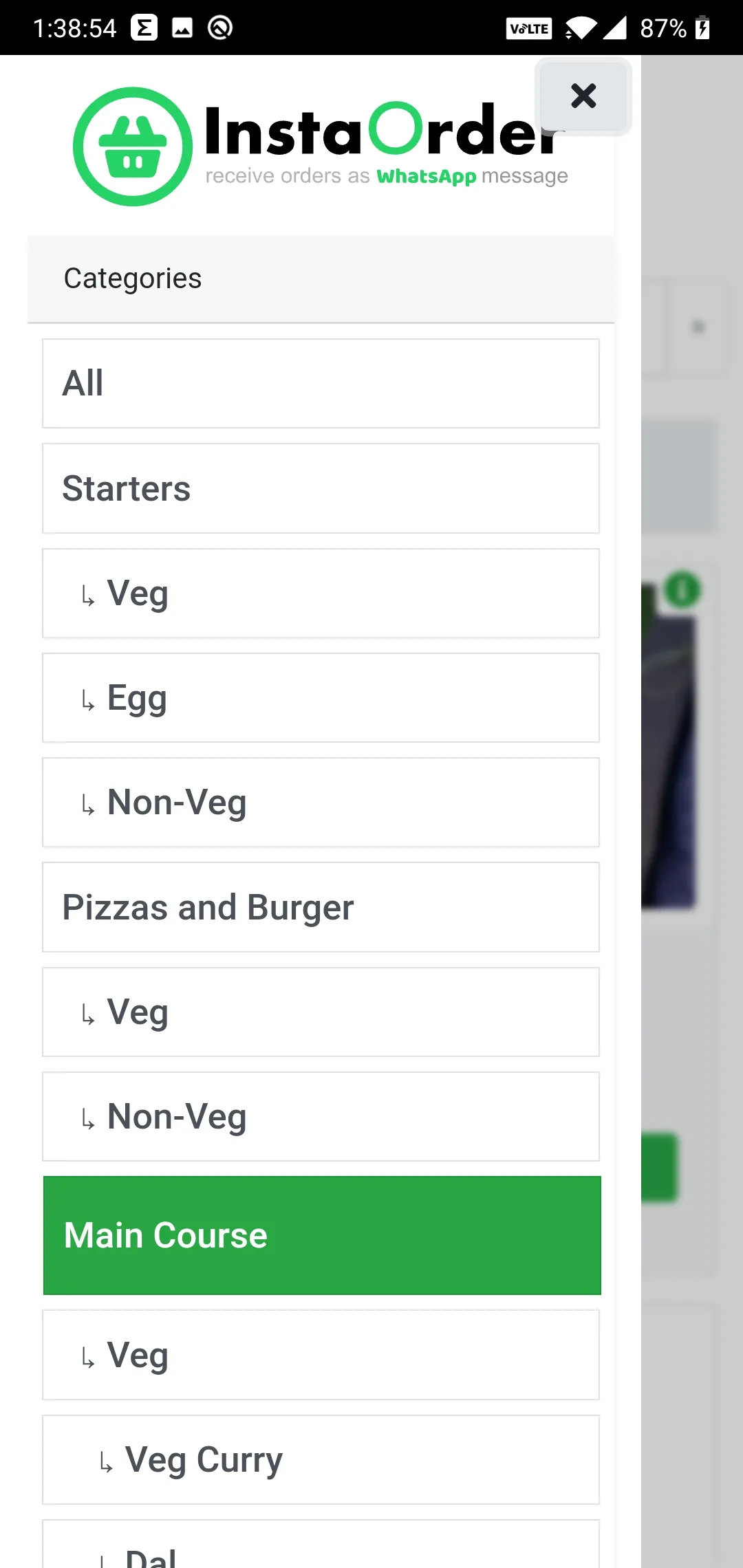
Task: Open the Starters category
Action: [x=321, y=488]
